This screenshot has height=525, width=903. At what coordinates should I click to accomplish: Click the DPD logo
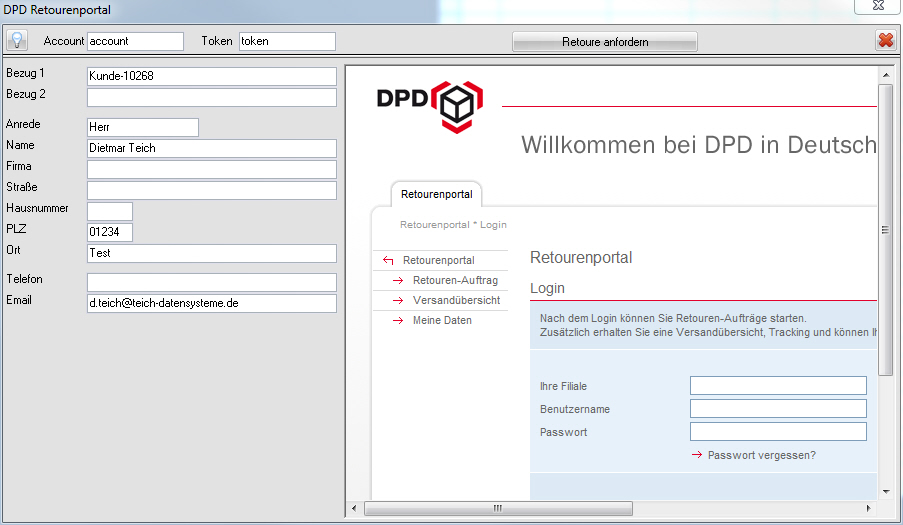430,106
